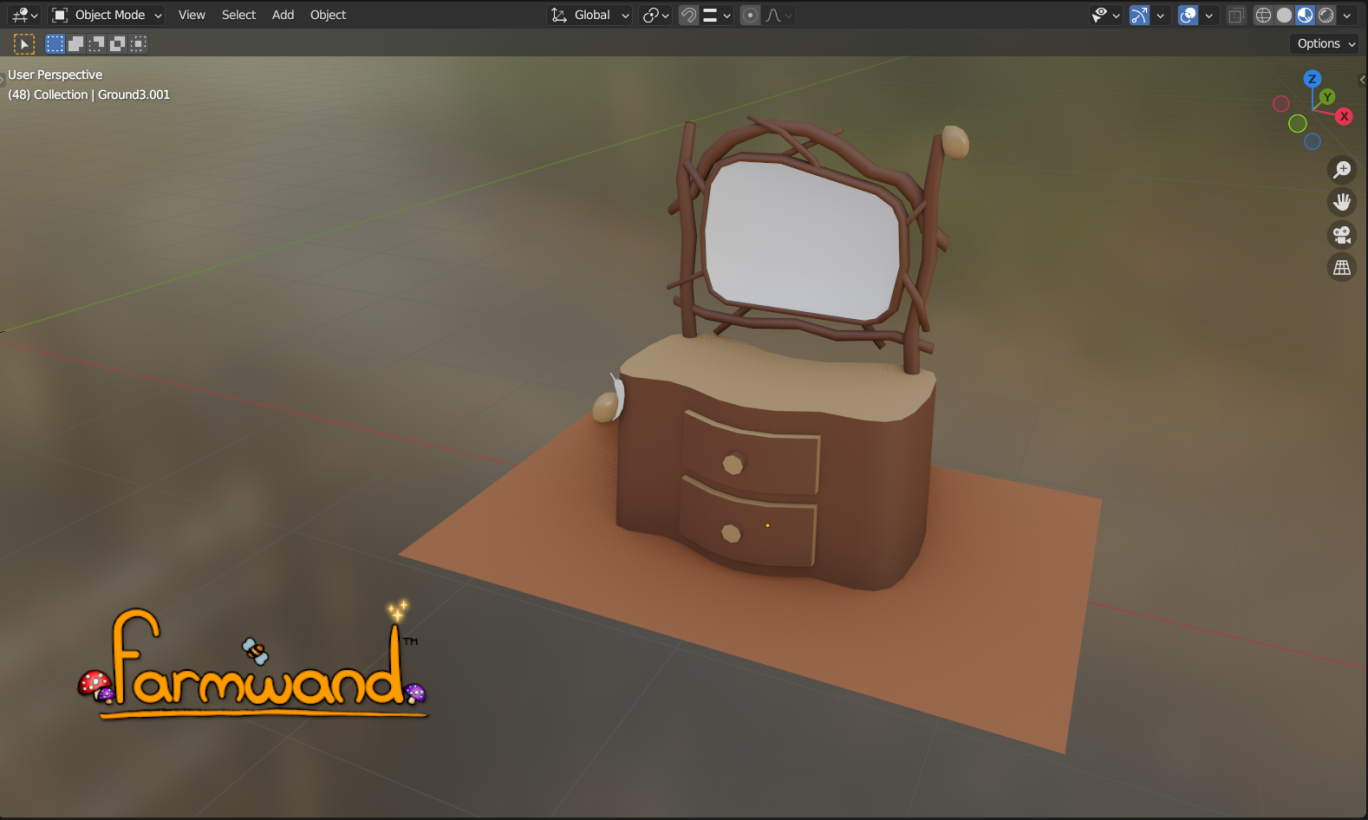Open the View menu
Screen dimensions: 1368x820
[x=192, y=15]
